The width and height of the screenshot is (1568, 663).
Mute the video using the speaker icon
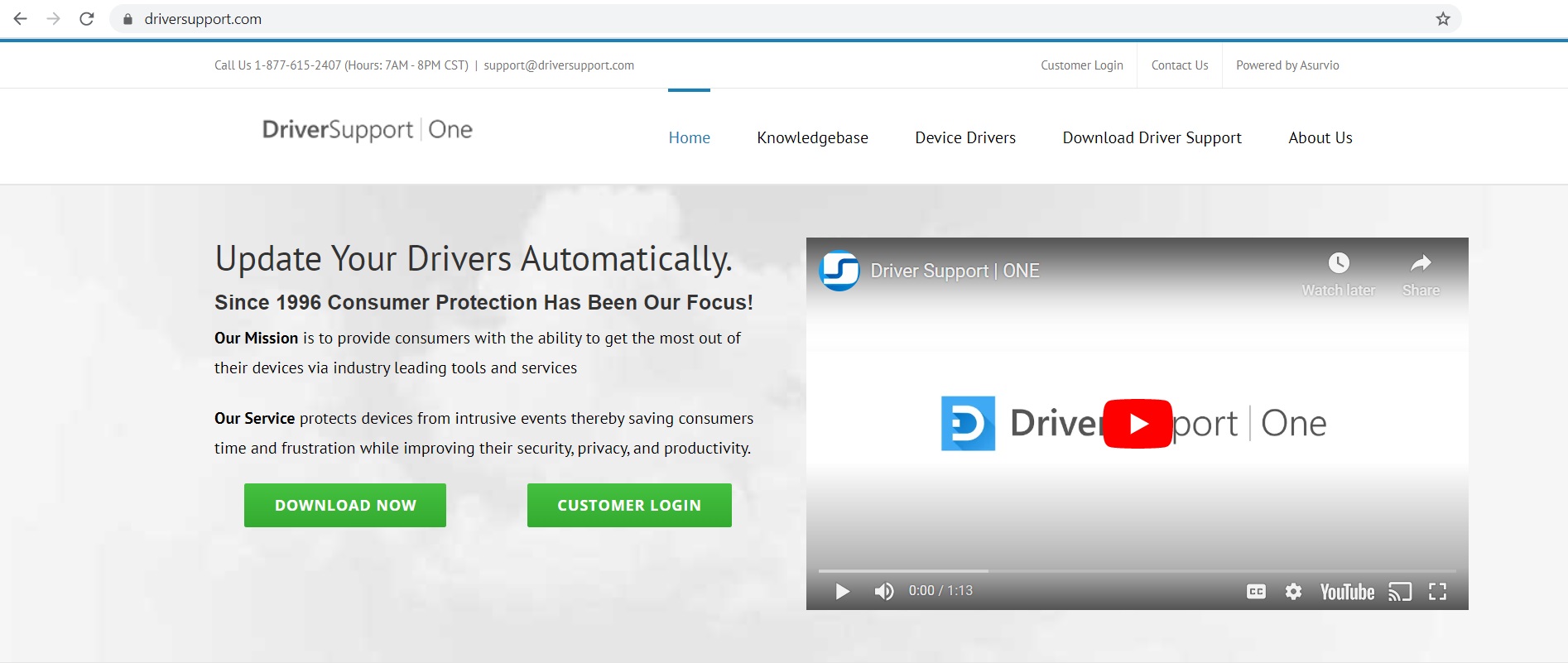(x=884, y=591)
